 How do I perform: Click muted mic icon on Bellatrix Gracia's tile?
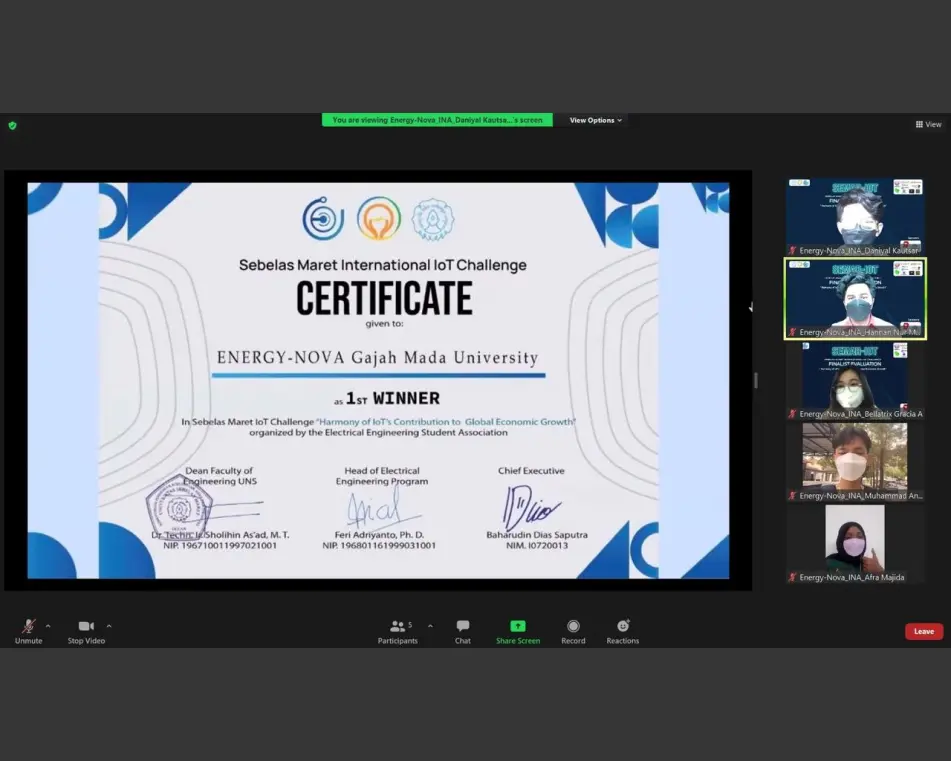[x=792, y=414]
